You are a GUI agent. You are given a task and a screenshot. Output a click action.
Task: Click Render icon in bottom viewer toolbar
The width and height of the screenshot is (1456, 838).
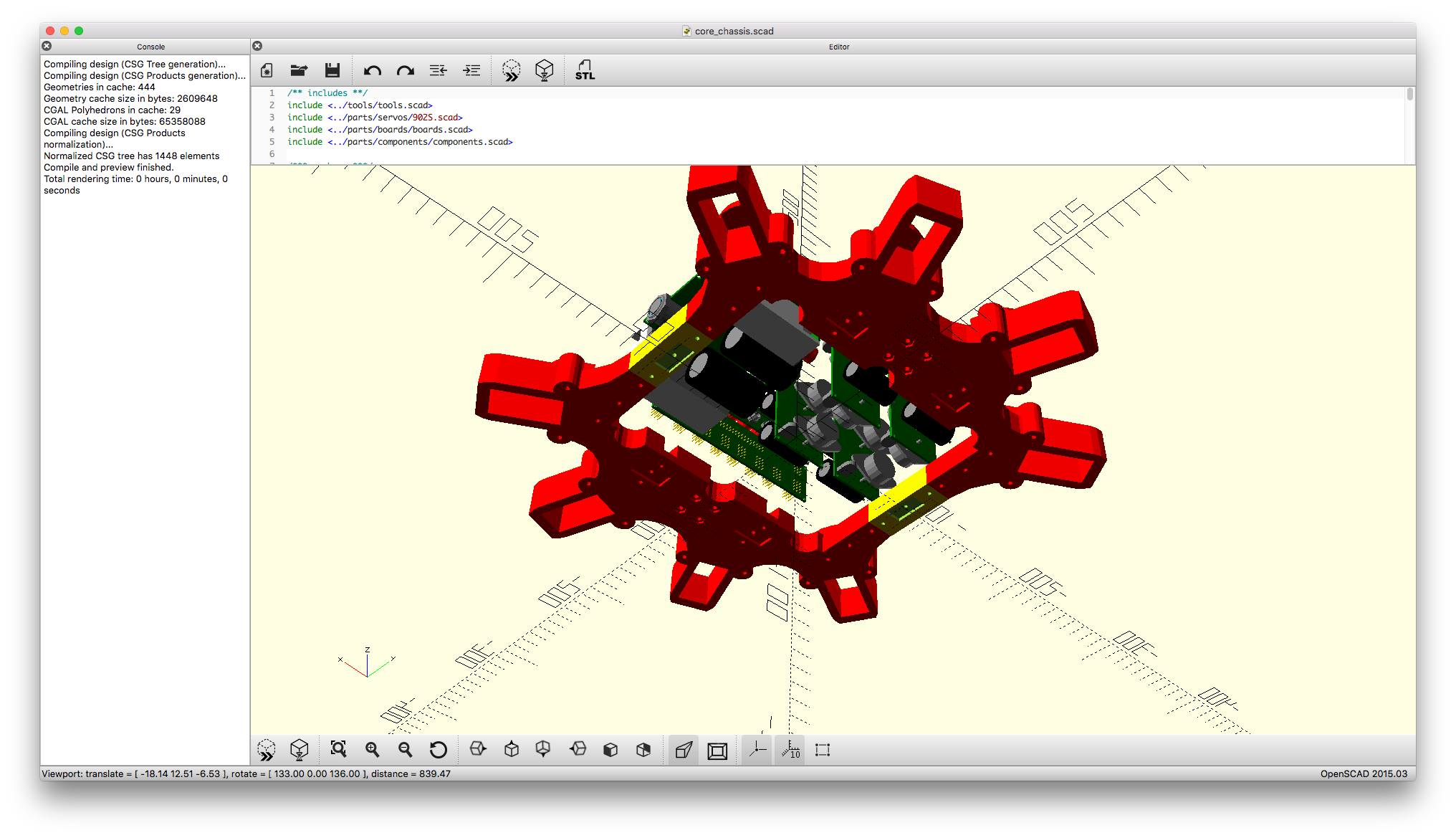300,750
